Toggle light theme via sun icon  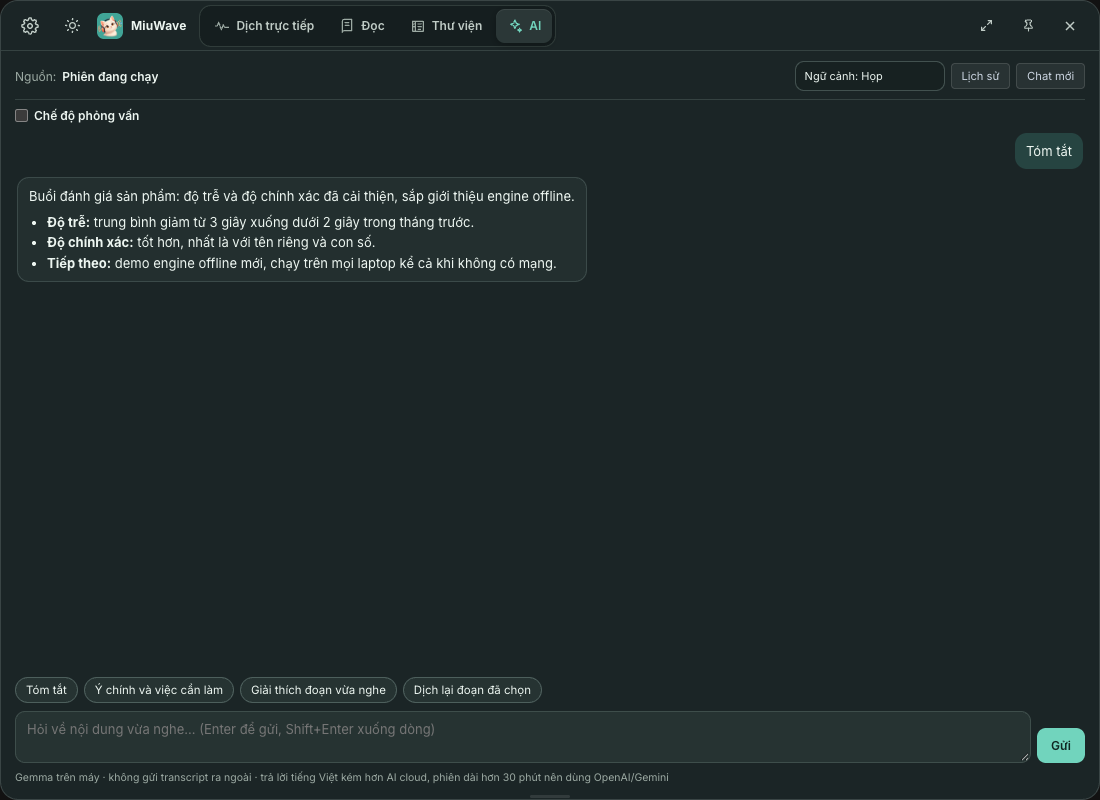(x=72, y=26)
